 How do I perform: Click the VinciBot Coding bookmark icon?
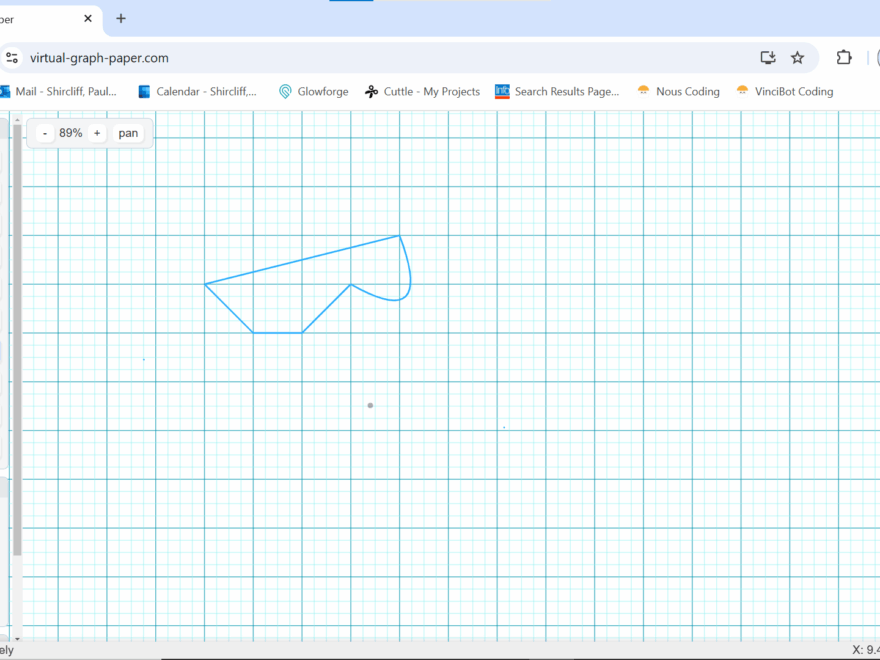pos(742,91)
